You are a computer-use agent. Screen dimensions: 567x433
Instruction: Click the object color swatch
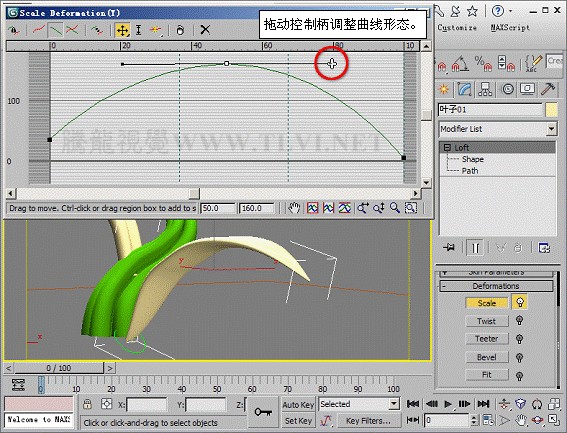pos(551,110)
